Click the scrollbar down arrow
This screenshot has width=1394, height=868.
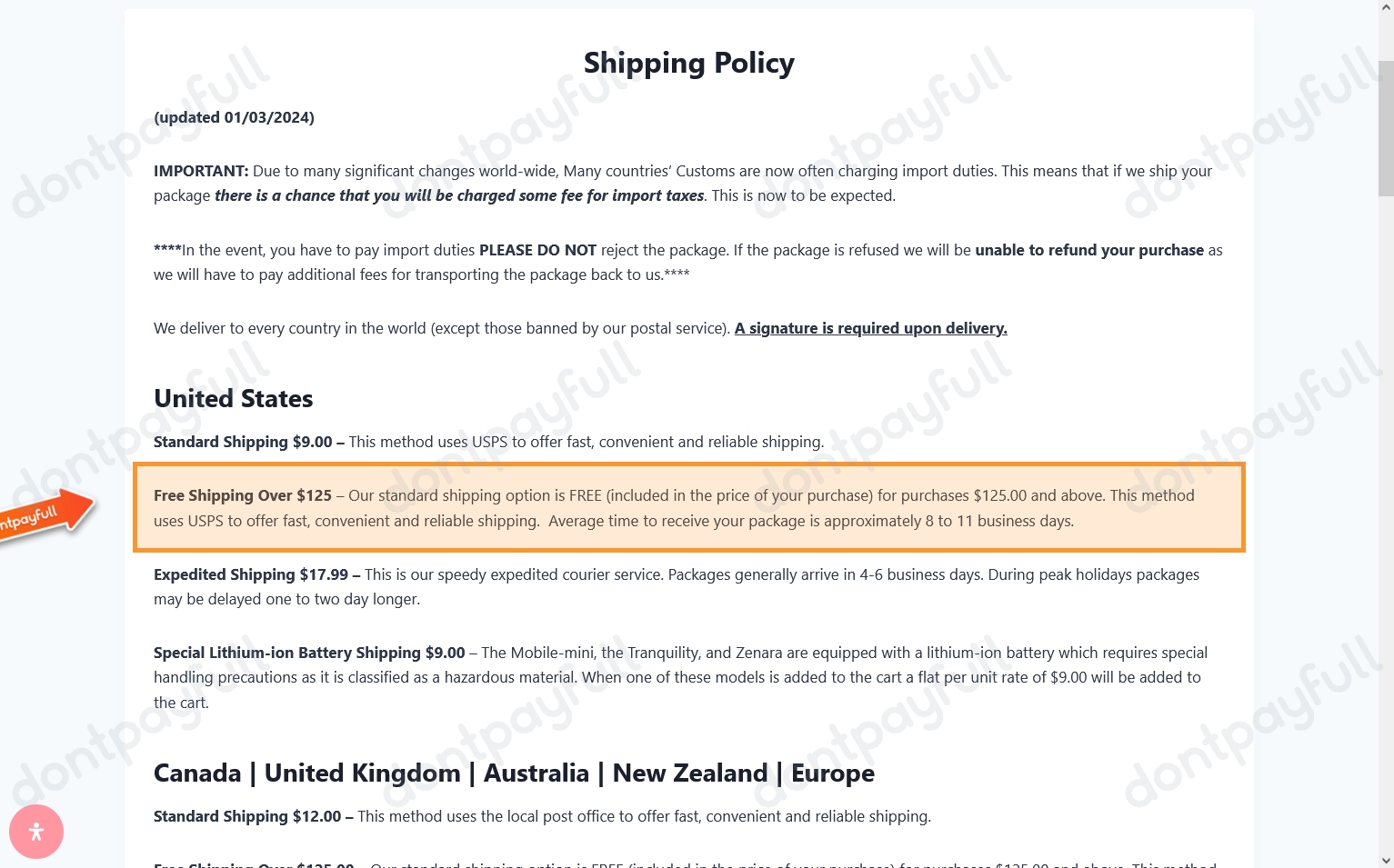click(x=1386, y=860)
